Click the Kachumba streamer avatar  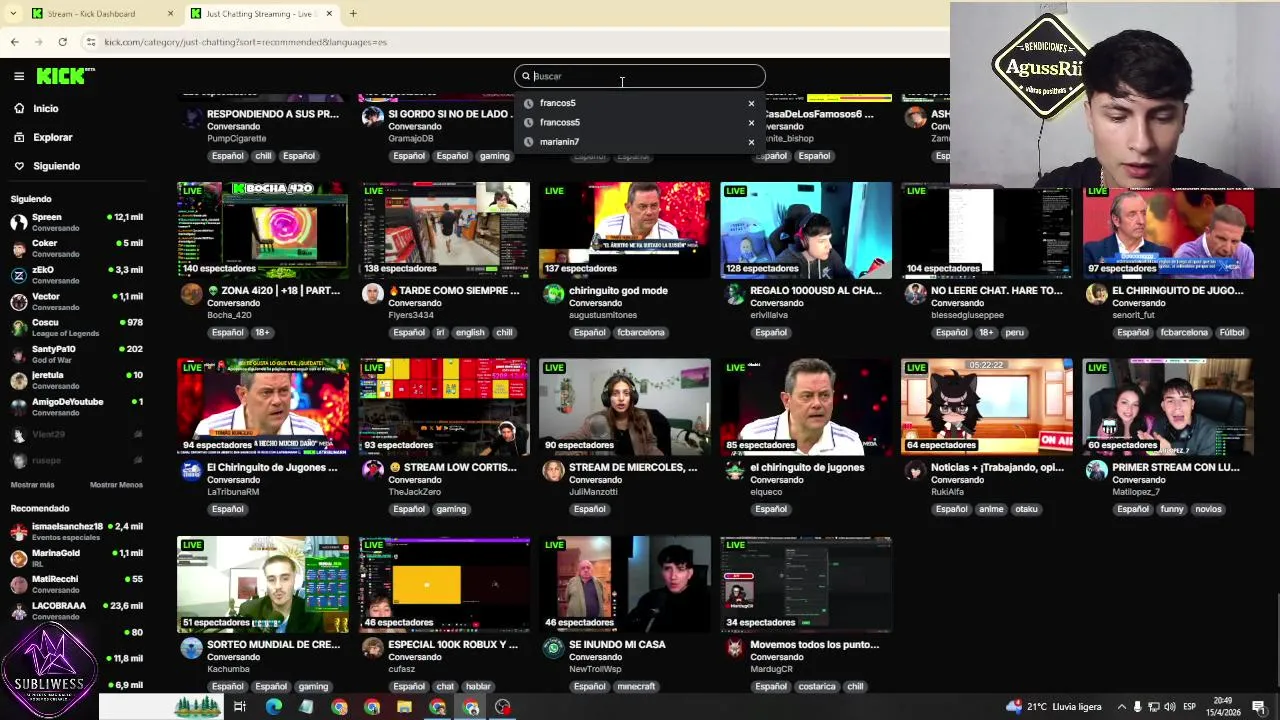tap(191, 648)
